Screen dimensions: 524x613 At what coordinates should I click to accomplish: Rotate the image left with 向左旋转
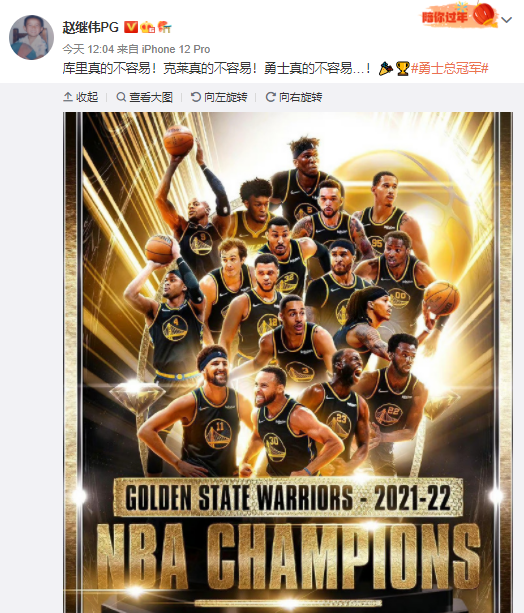point(219,97)
